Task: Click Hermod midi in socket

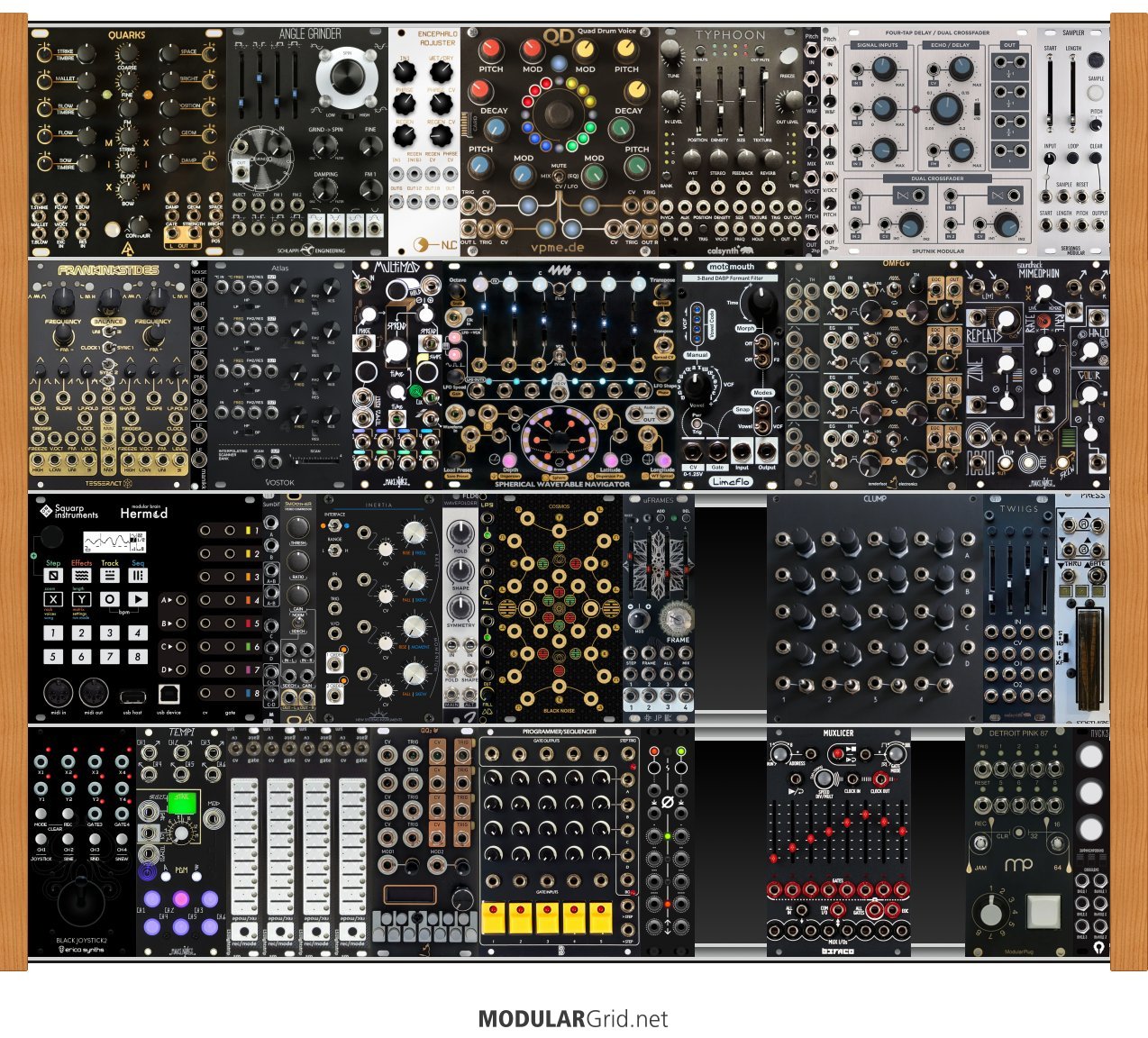Action: point(59,693)
